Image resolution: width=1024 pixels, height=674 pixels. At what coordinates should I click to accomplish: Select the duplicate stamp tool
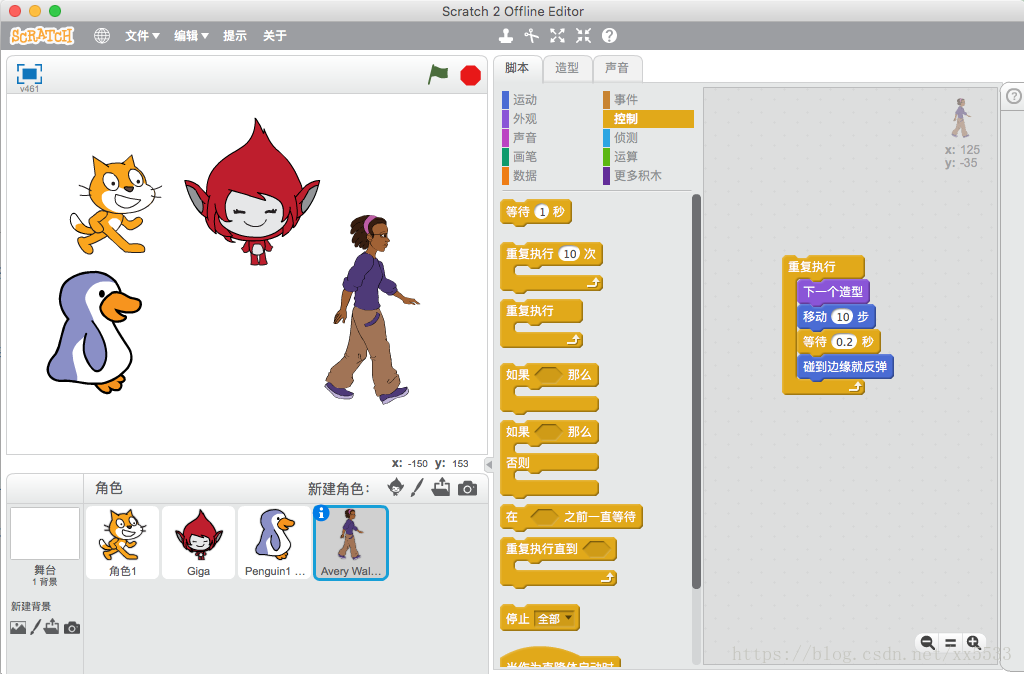click(506, 36)
